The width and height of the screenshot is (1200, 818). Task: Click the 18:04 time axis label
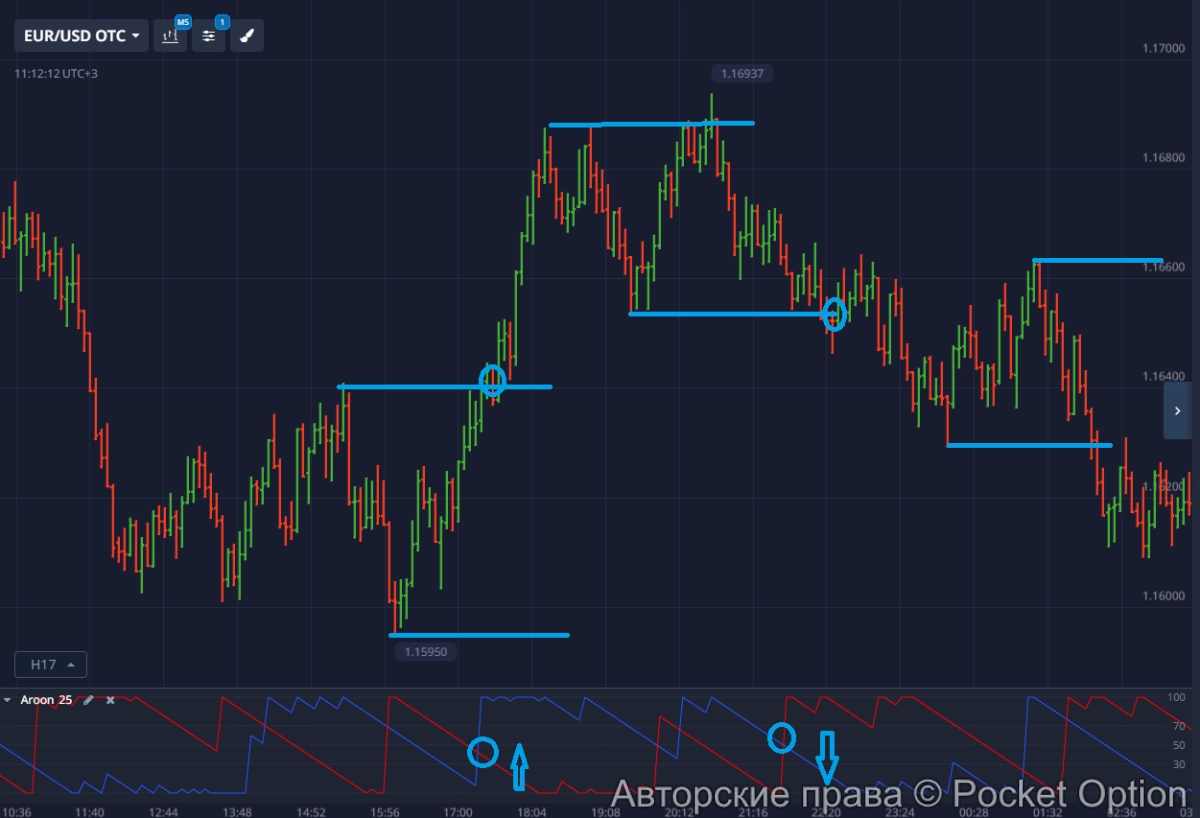(532, 811)
